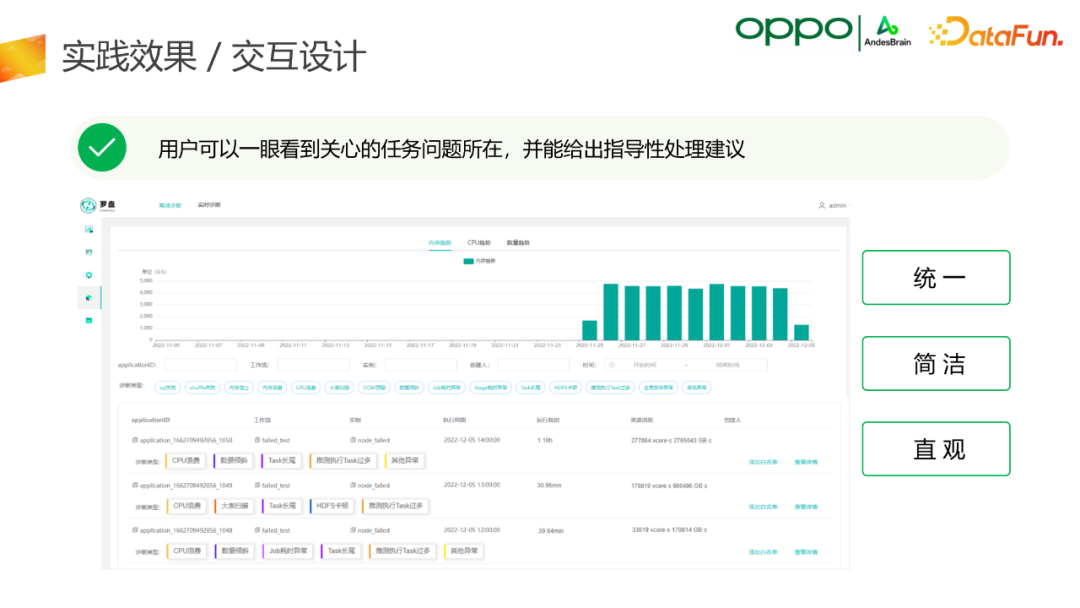Select the highlighted active icon in the left sidebar

point(89,298)
